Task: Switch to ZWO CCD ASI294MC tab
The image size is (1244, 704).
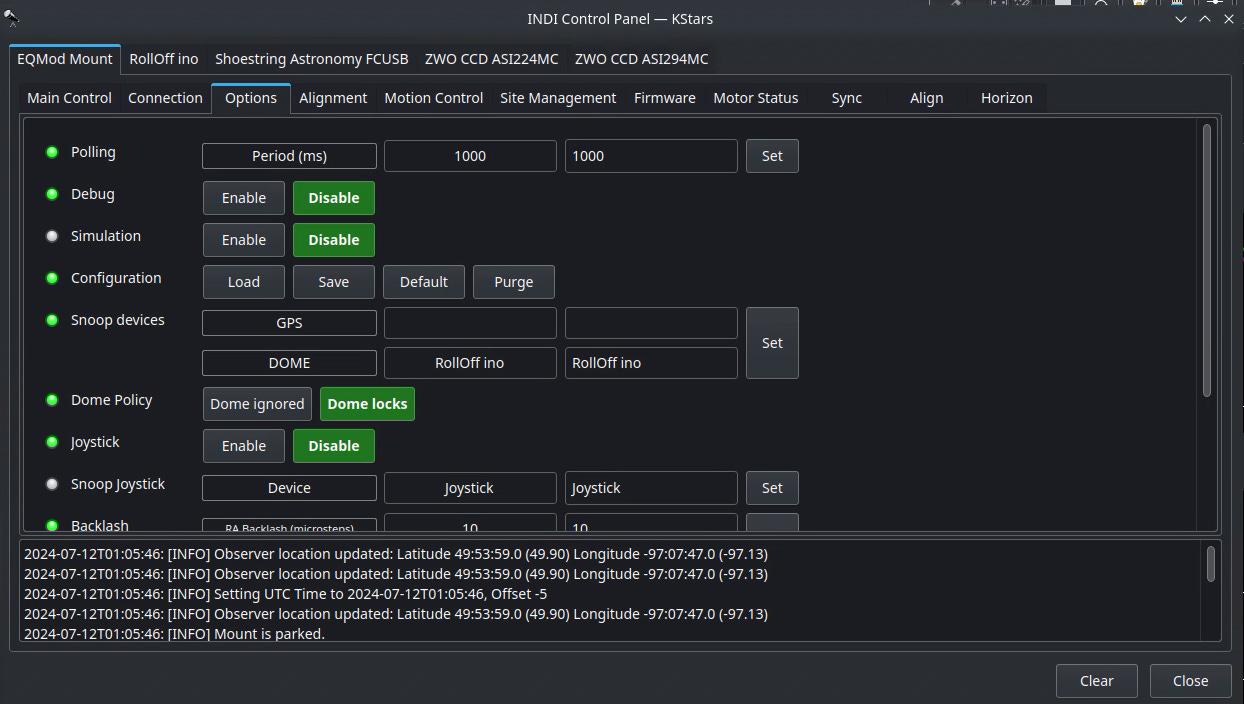Action: [641, 59]
